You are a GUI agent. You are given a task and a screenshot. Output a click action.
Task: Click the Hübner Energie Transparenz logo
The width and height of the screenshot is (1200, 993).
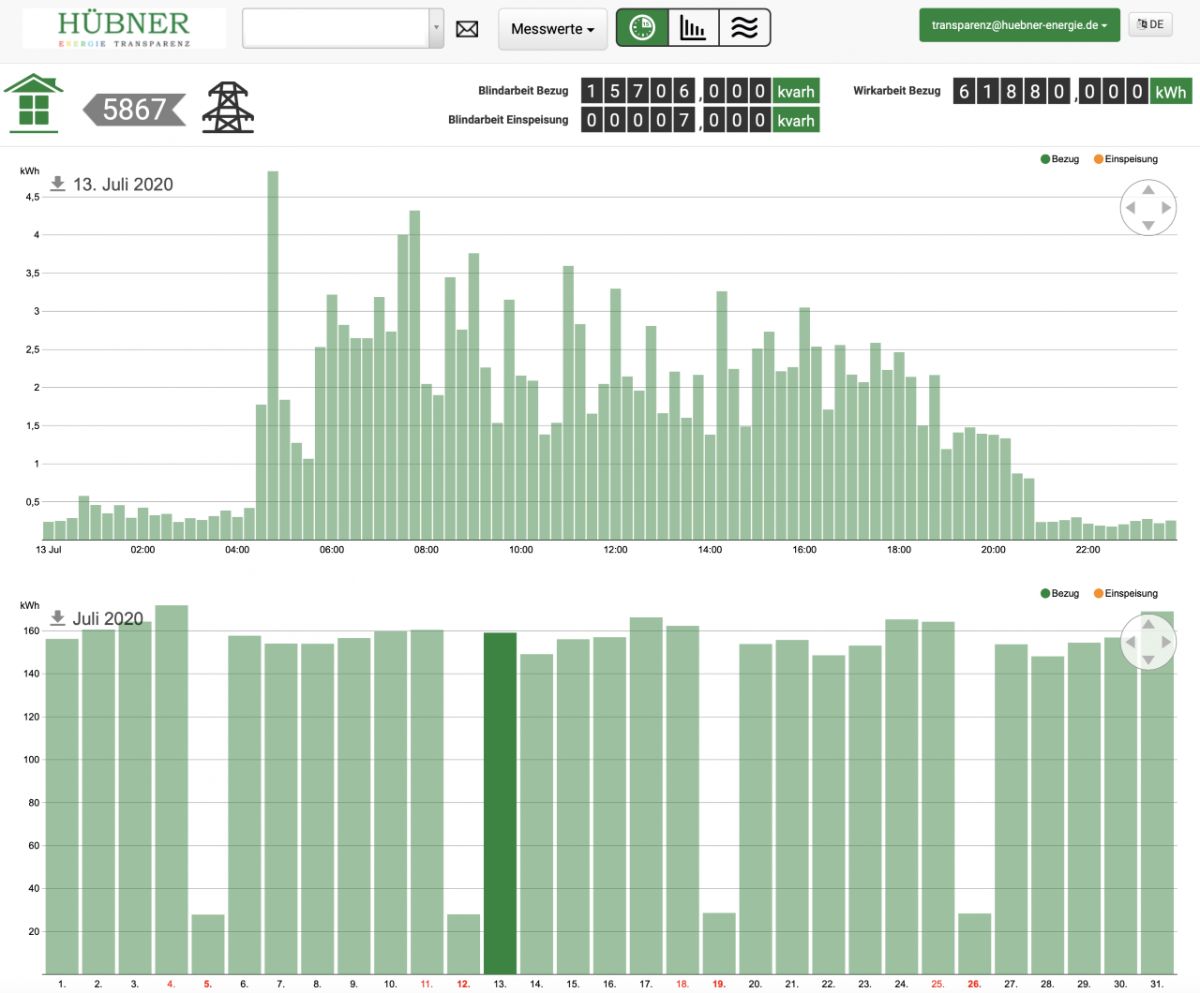[123, 29]
